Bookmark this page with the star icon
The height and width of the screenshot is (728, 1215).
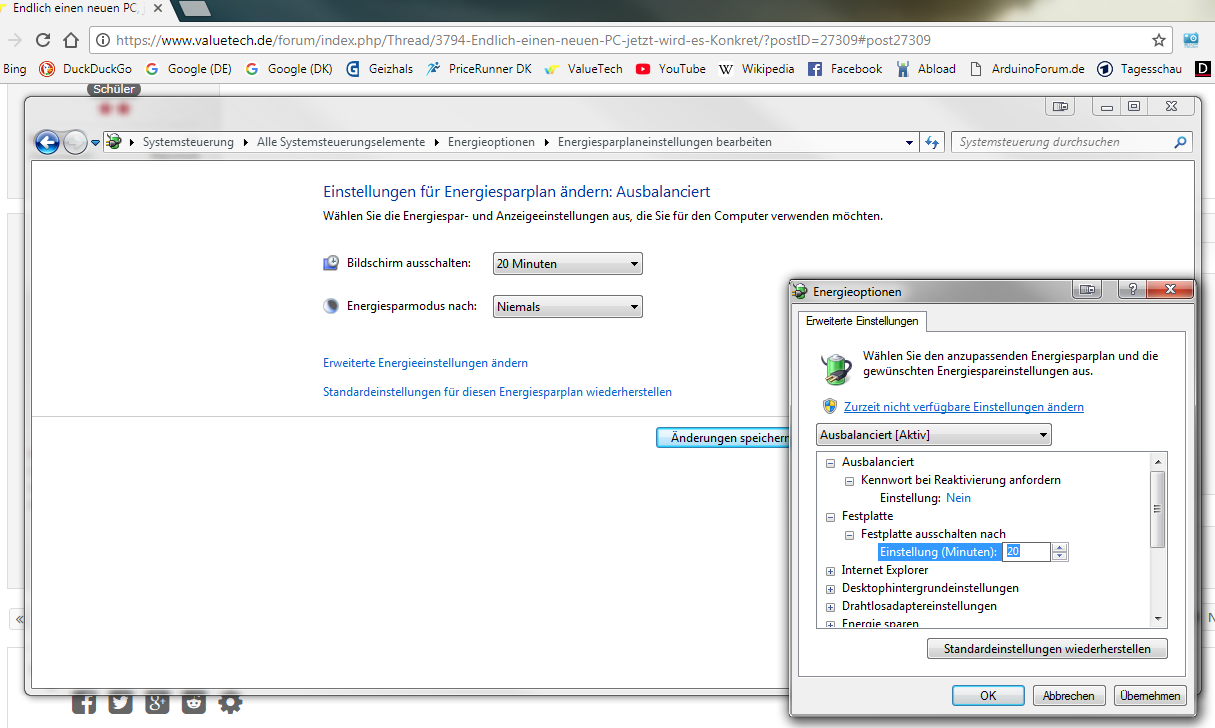point(1159,41)
